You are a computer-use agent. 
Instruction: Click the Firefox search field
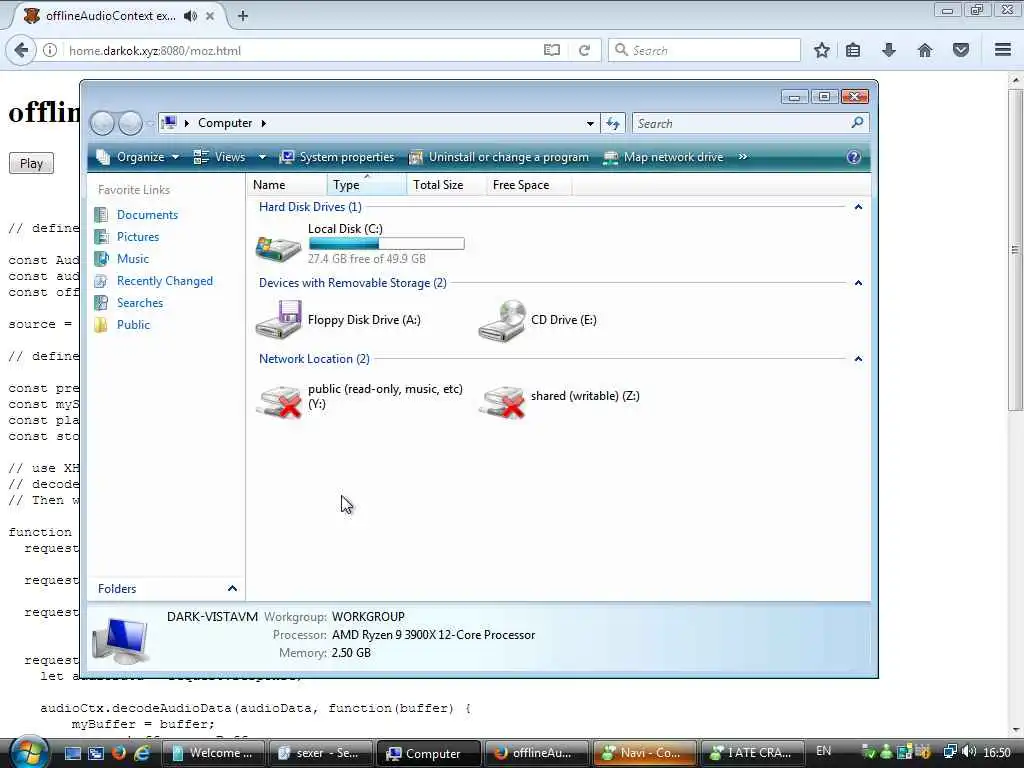pyautogui.click(x=704, y=50)
